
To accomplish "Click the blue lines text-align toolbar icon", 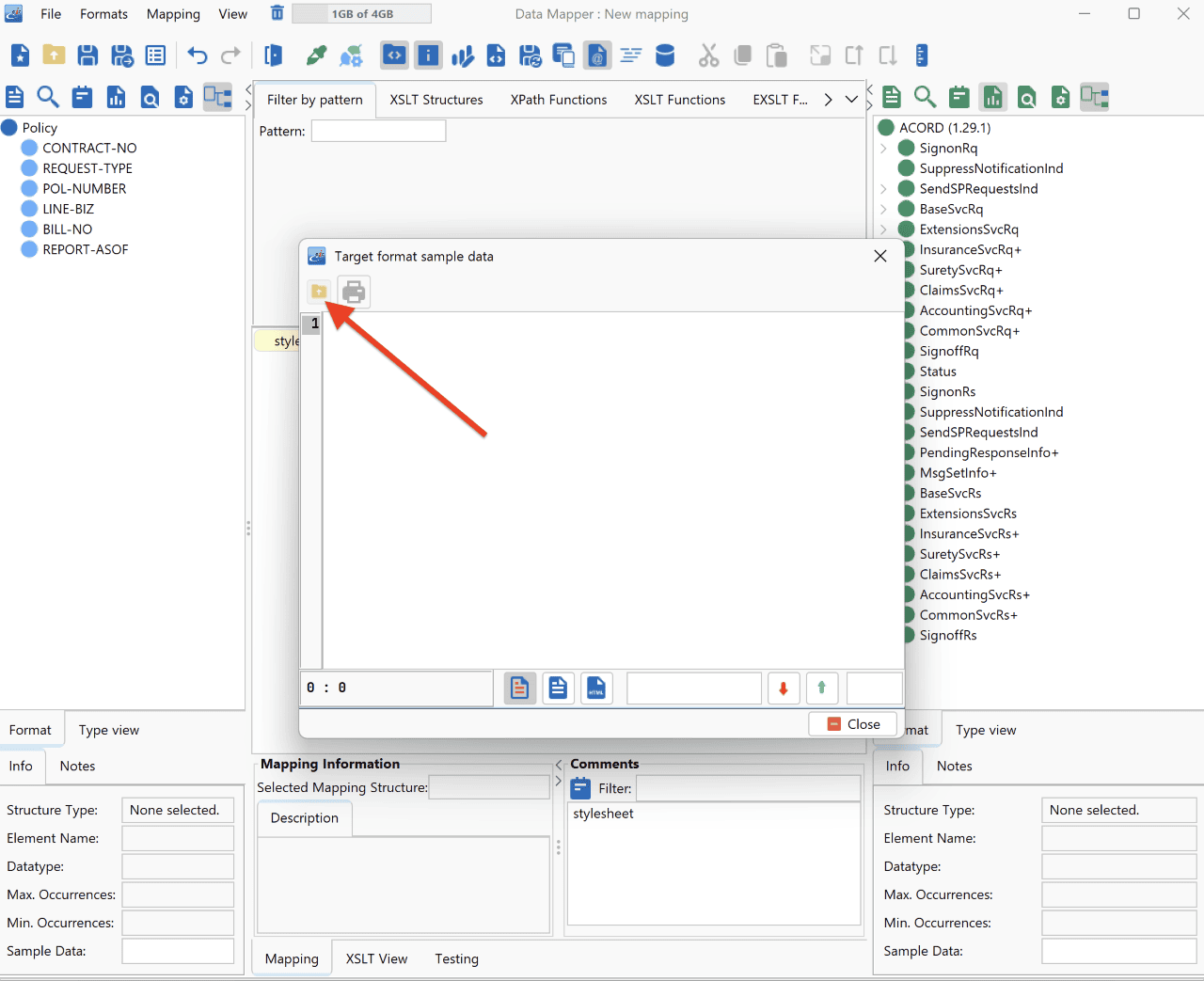I will [631, 55].
